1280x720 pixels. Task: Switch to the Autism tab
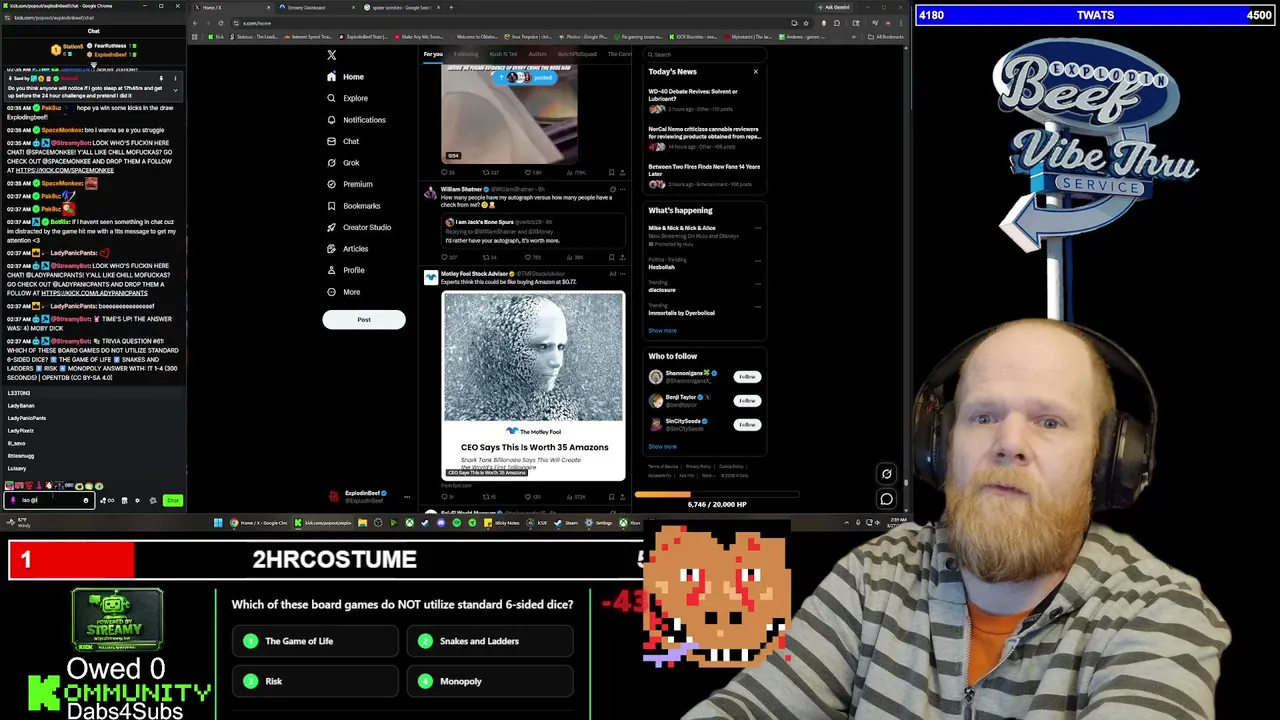point(537,54)
